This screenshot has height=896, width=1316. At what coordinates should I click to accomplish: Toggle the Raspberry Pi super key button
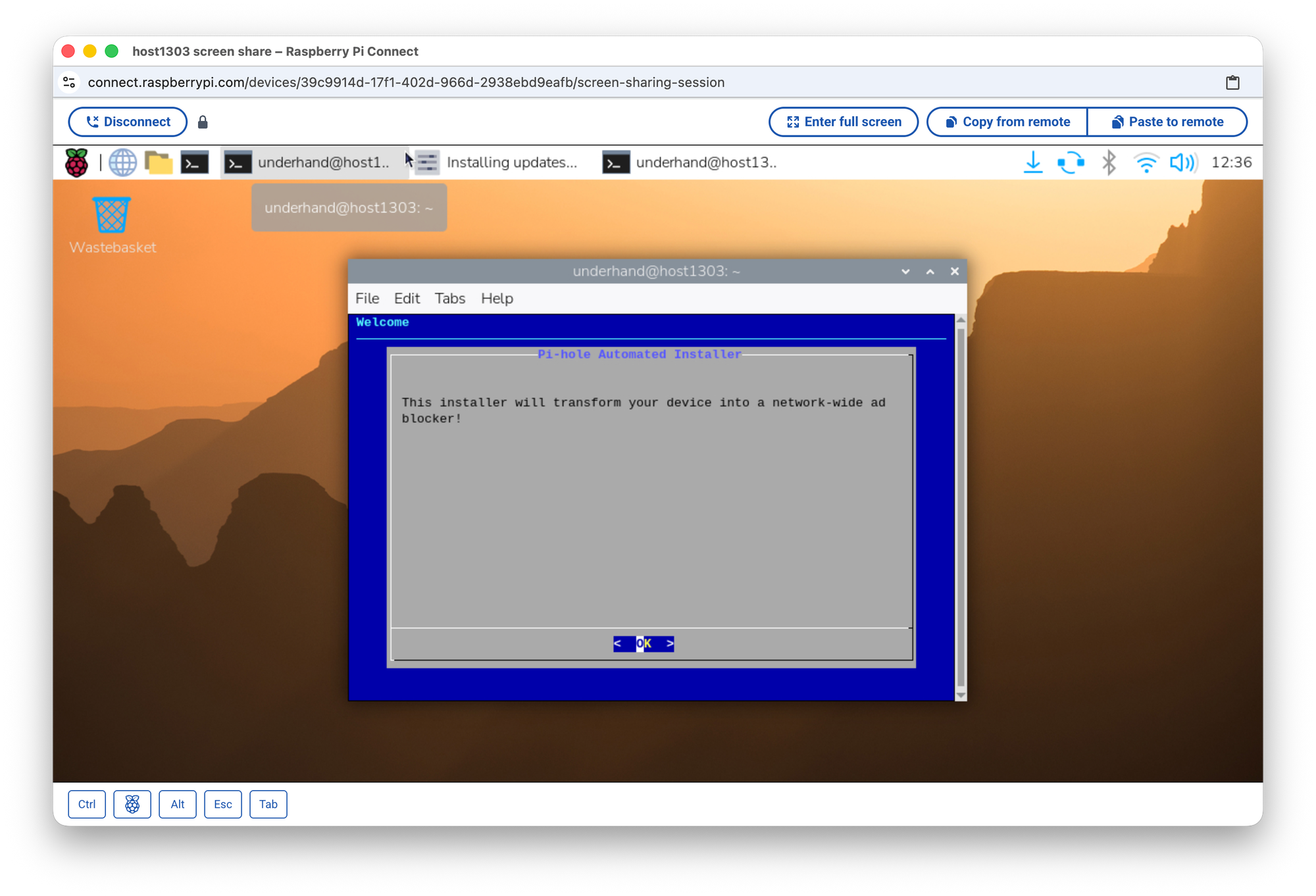[132, 804]
